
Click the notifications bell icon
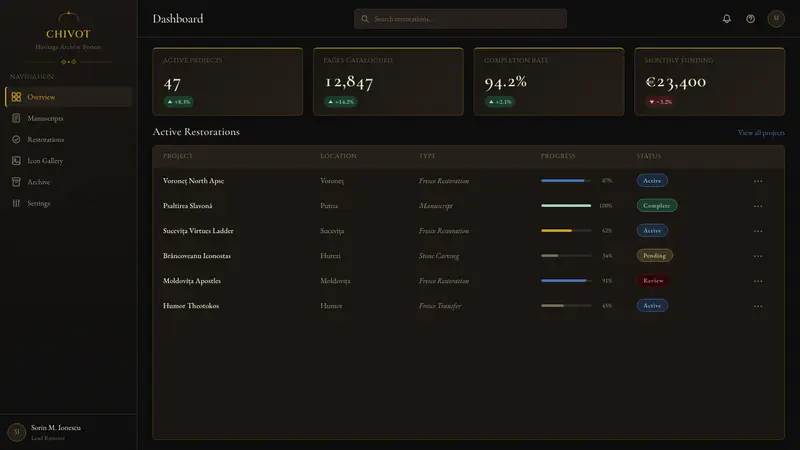(x=727, y=19)
